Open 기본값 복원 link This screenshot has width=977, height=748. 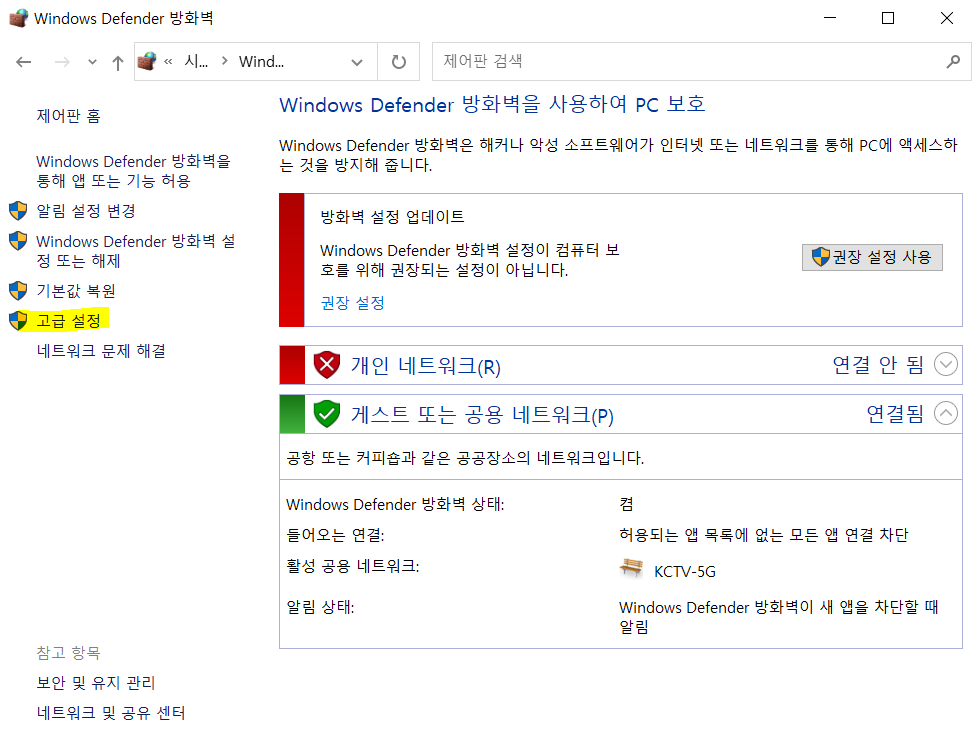tap(76, 290)
